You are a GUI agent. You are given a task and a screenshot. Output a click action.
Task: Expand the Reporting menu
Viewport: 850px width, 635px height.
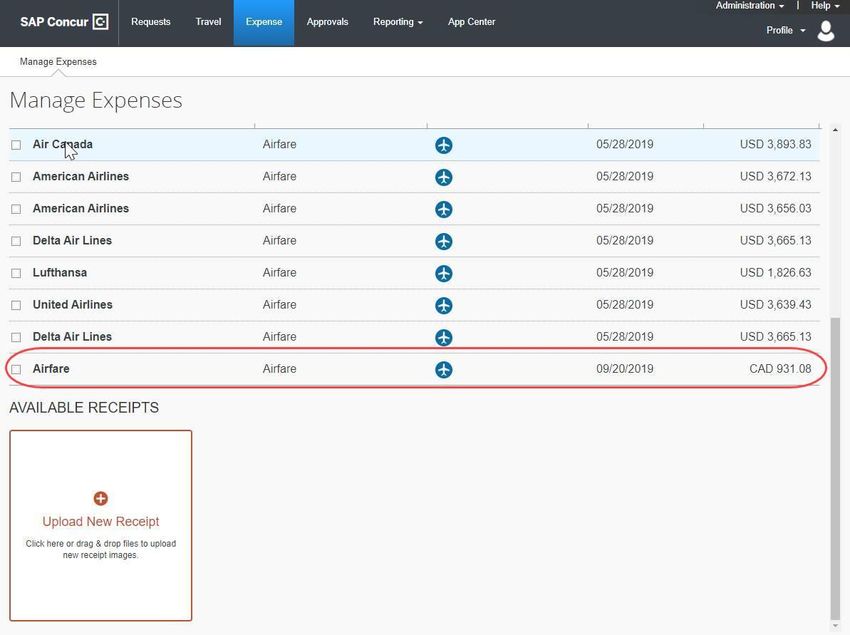click(x=398, y=22)
